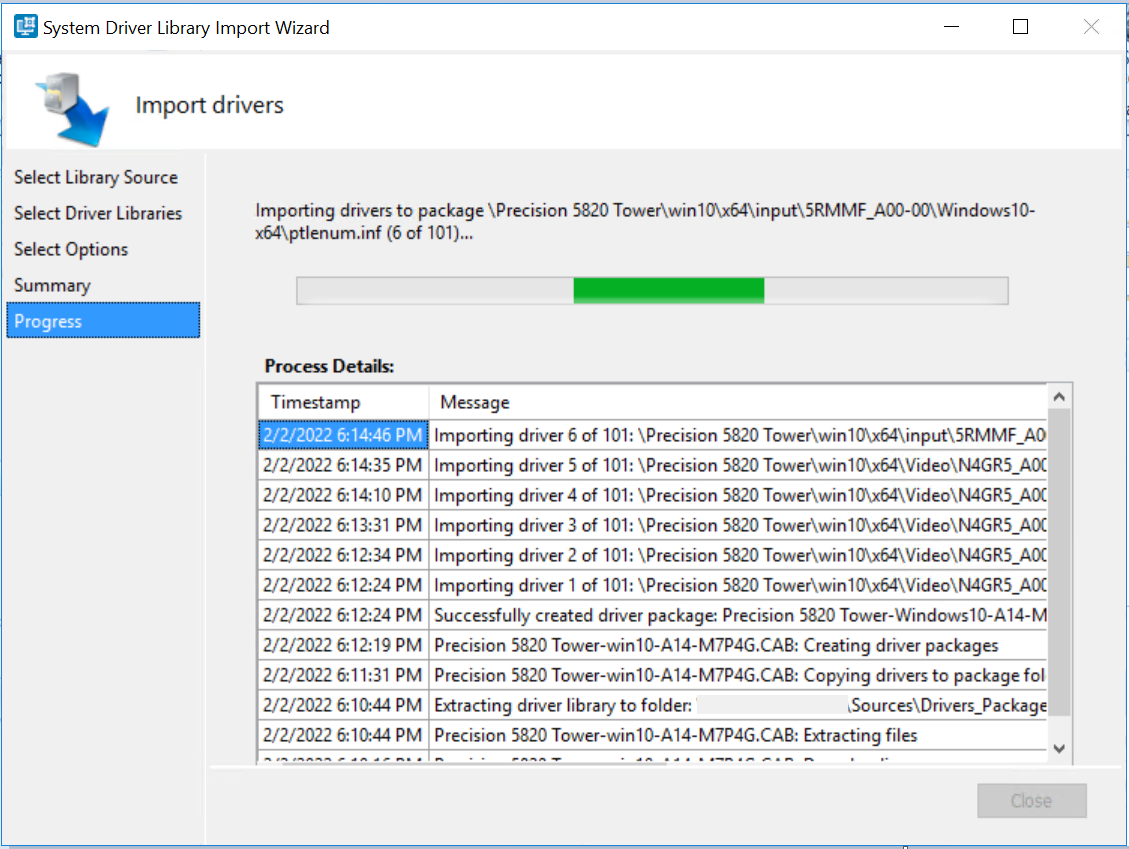1129x849 pixels.
Task: Open the 'Select Options' wizard step
Action: click(x=70, y=249)
